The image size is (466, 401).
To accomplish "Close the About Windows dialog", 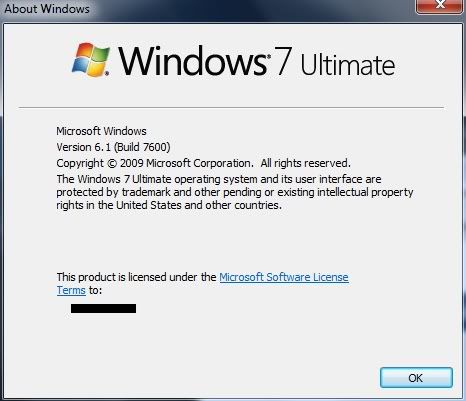I will pos(440,6).
